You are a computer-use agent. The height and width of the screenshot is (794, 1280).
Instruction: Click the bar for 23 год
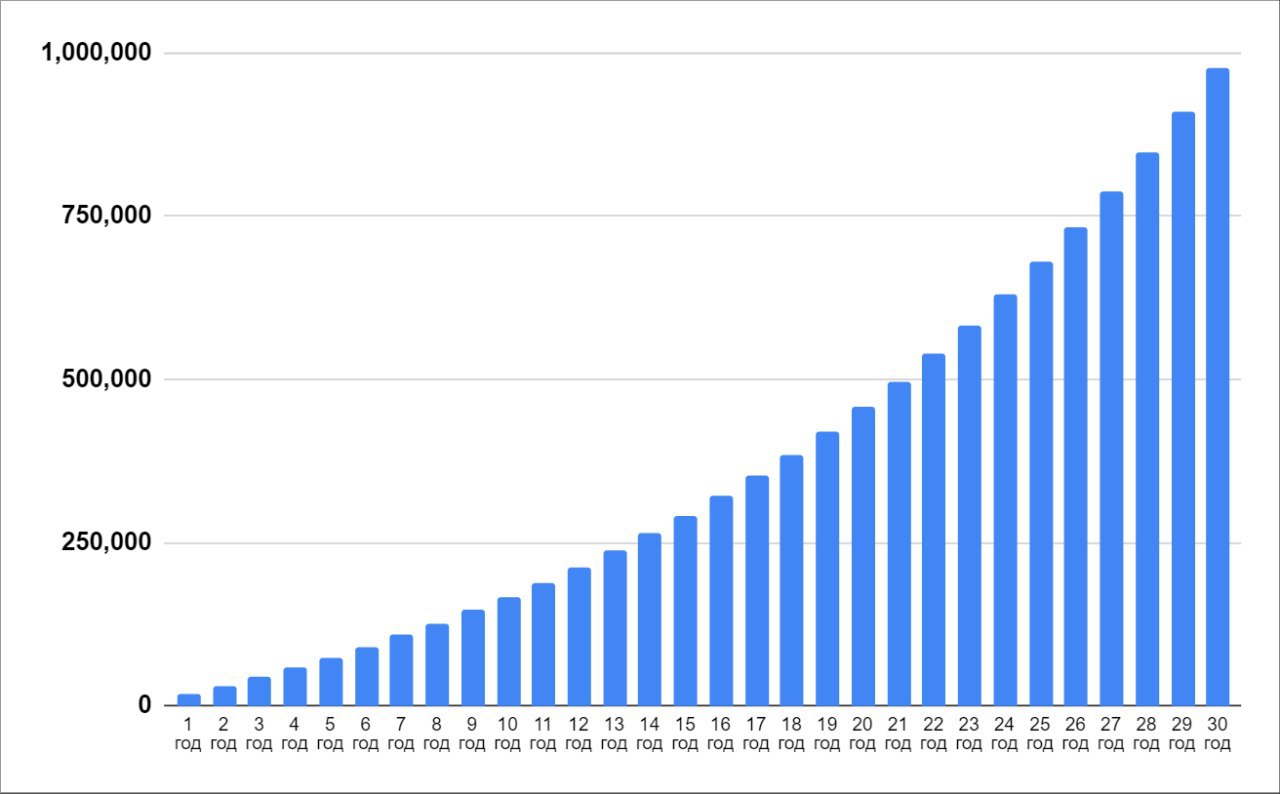[969, 516]
